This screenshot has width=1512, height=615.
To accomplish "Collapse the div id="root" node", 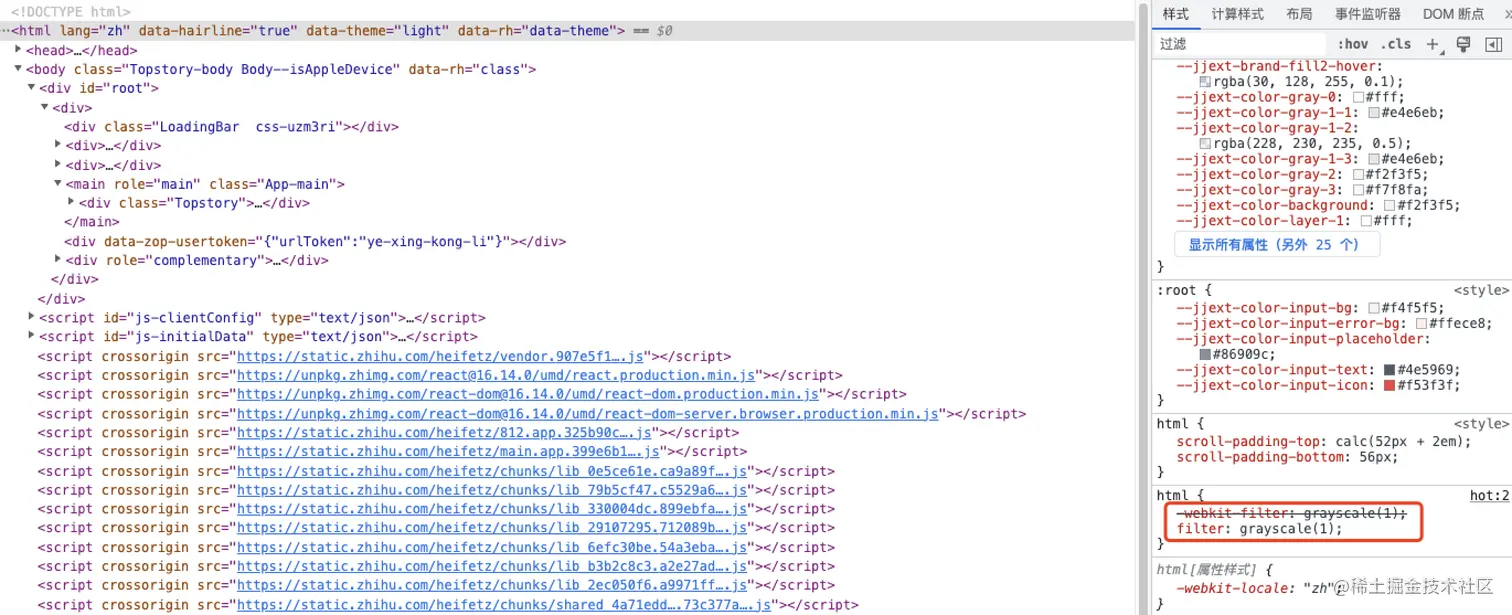I will click(32, 88).
